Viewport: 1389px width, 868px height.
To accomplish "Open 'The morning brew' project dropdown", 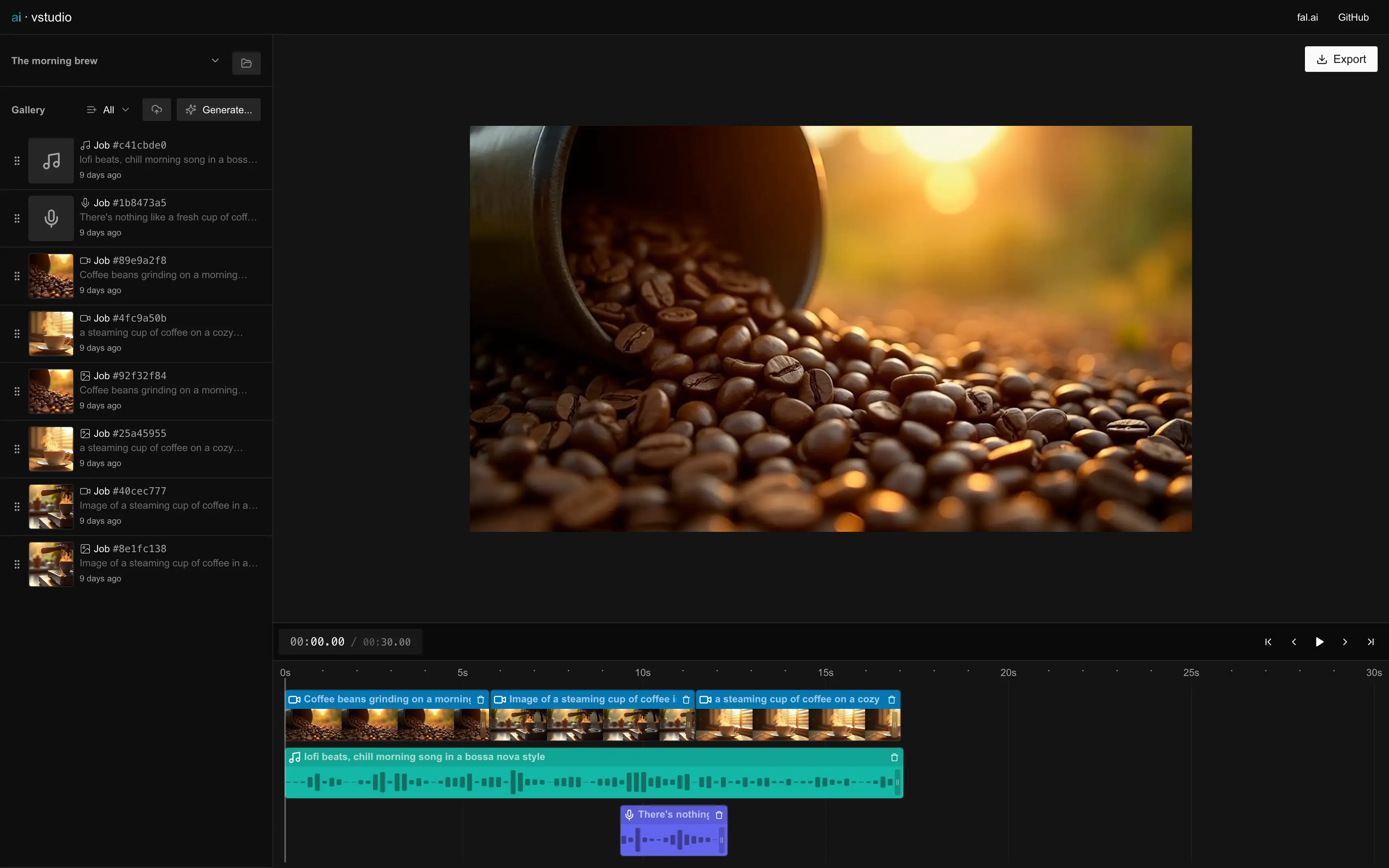I will click(x=214, y=60).
